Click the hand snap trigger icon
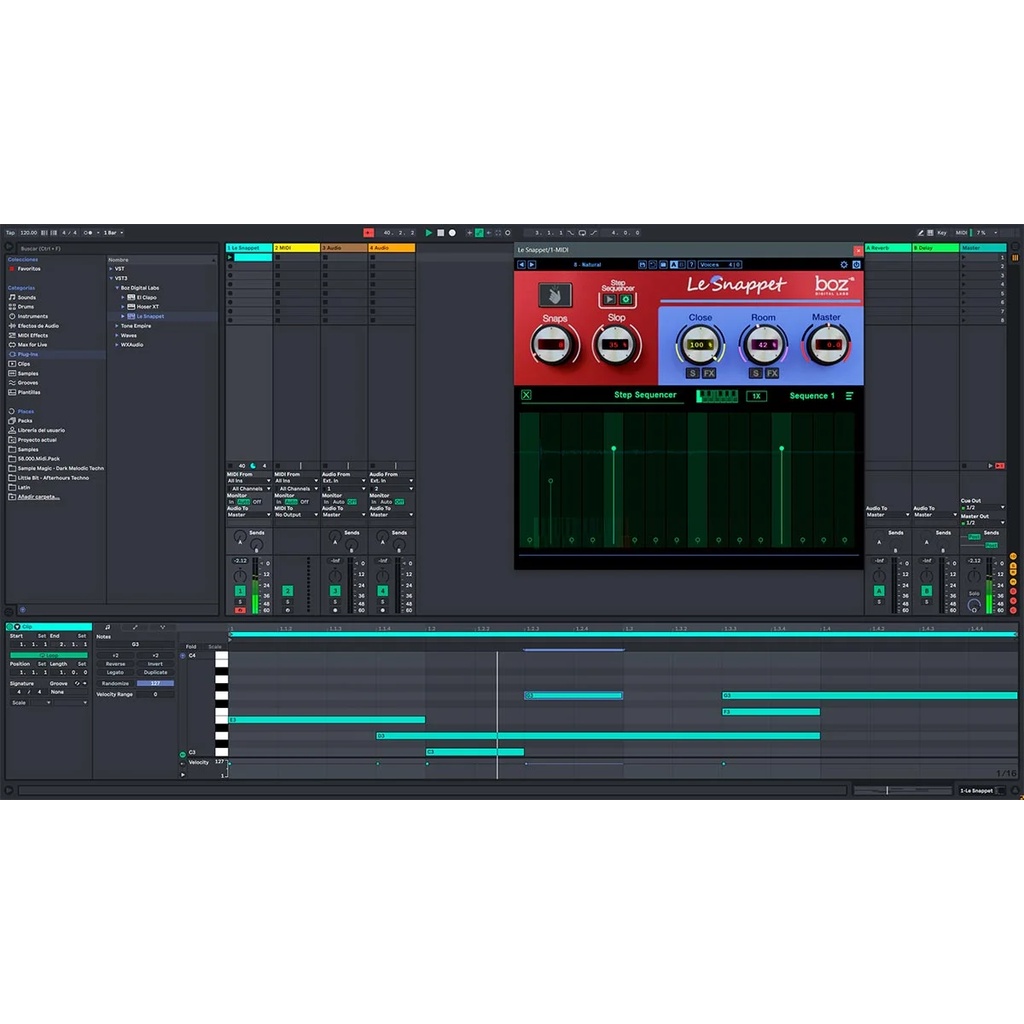The image size is (1024, 1024). pos(555,295)
